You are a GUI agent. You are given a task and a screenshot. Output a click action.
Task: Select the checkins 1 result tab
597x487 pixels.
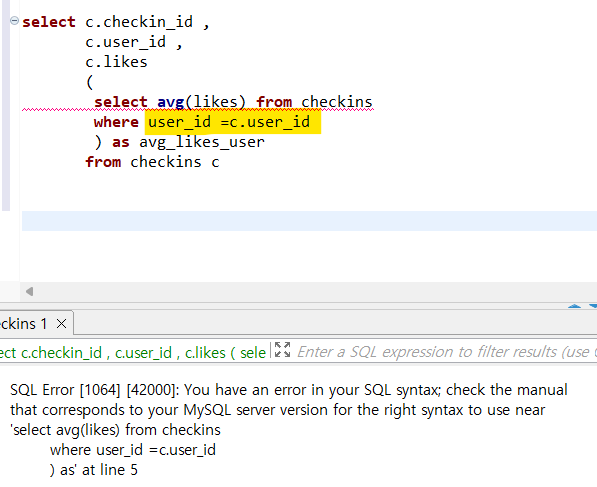[23, 324]
